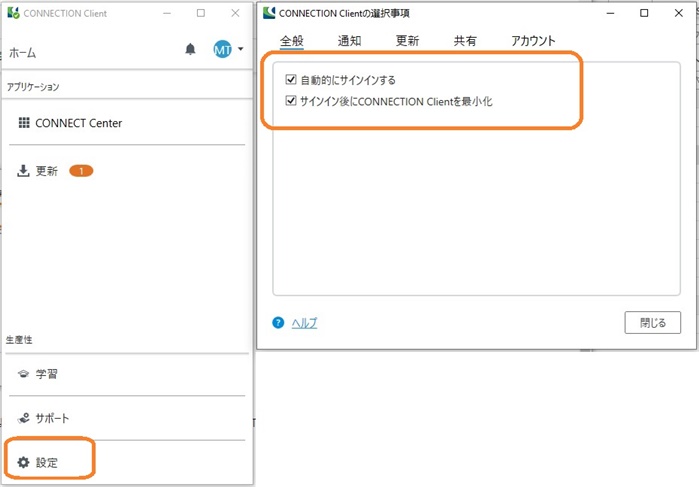The height and width of the screenshot is (487, 699).
Task: Switch to the 通知 tab
Action: 350,41
